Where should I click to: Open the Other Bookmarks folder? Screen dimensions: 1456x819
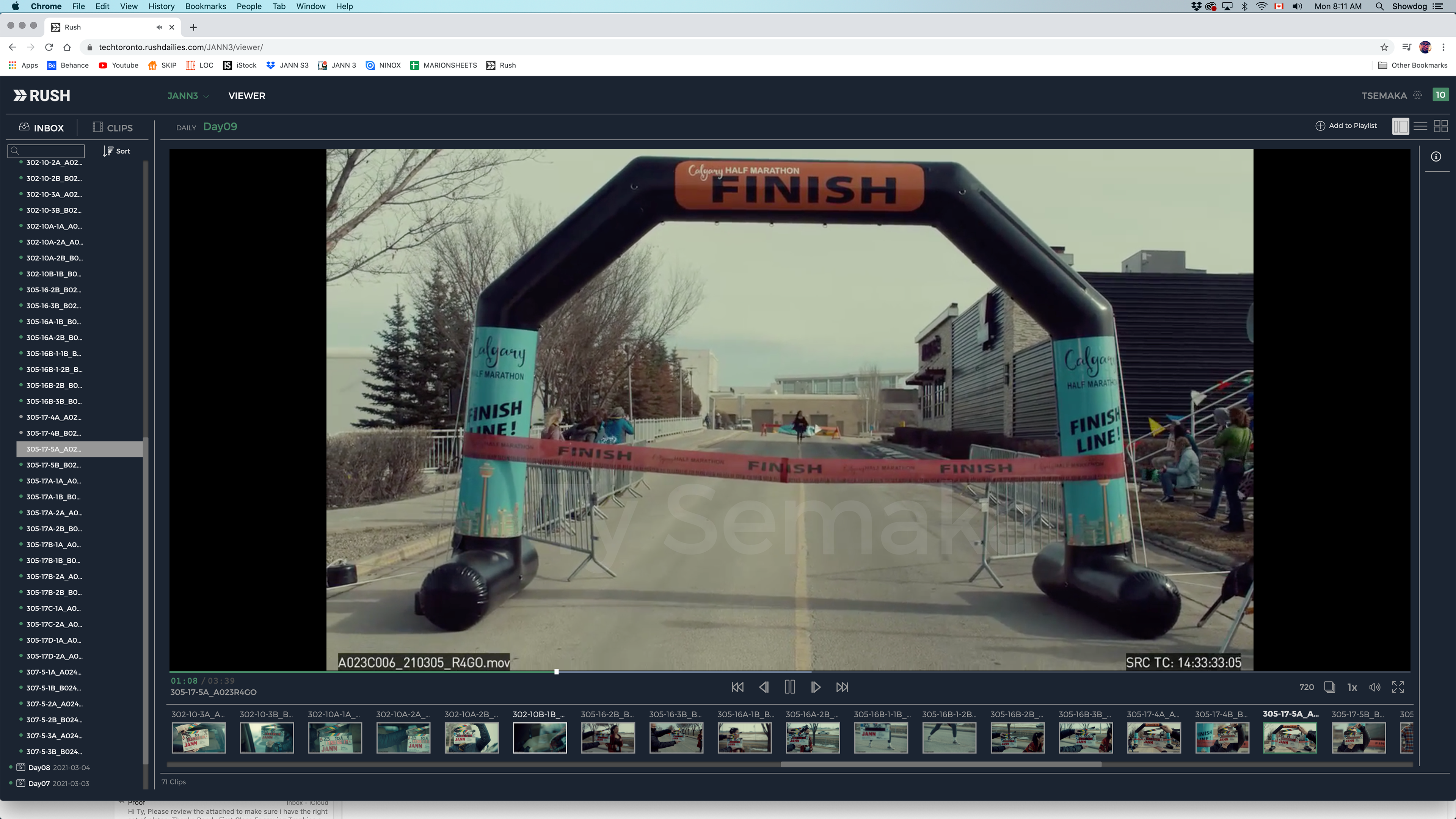1412,65
